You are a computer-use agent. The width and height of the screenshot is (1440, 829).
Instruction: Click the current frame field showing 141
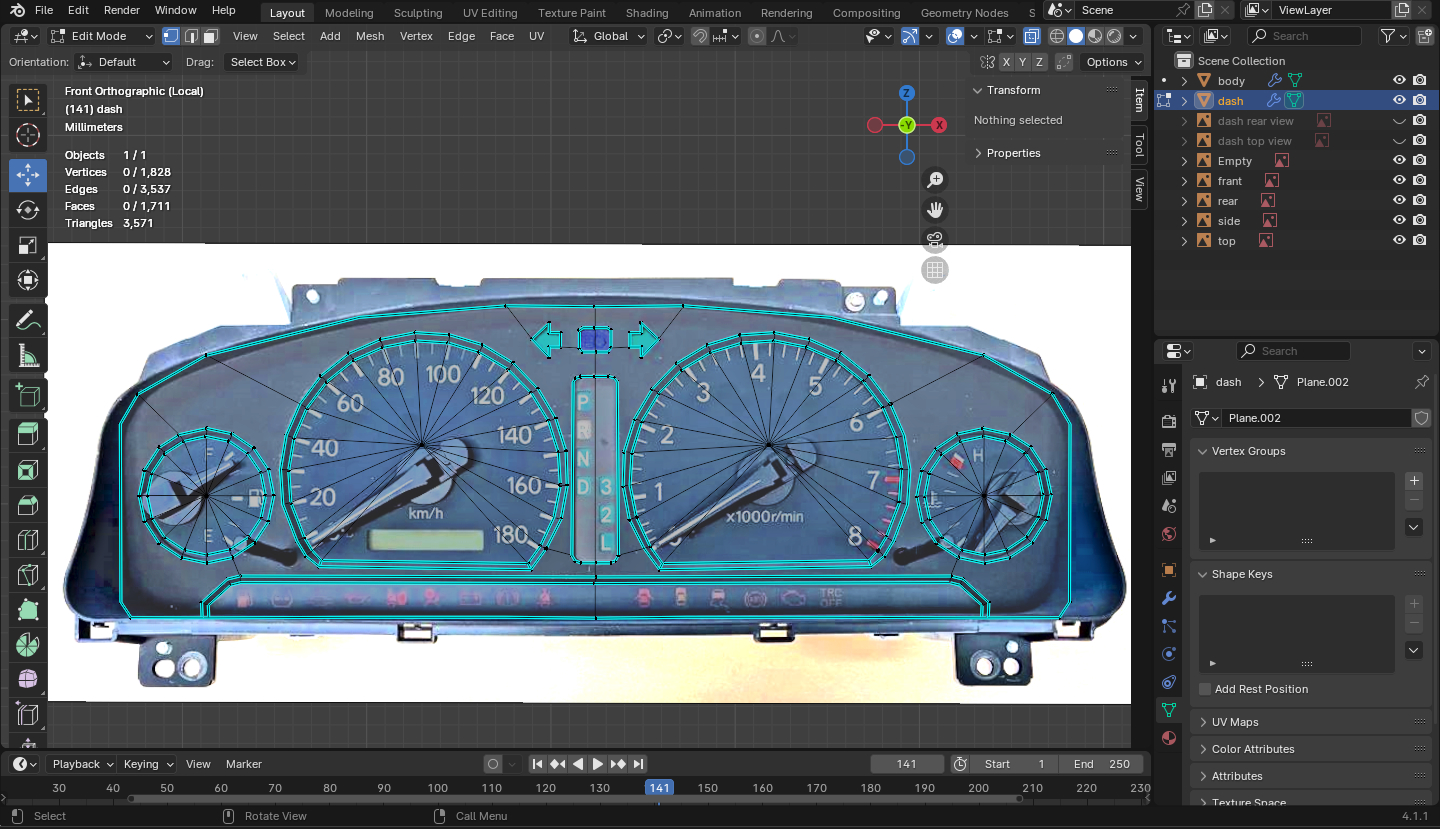(x=906, y=764)
